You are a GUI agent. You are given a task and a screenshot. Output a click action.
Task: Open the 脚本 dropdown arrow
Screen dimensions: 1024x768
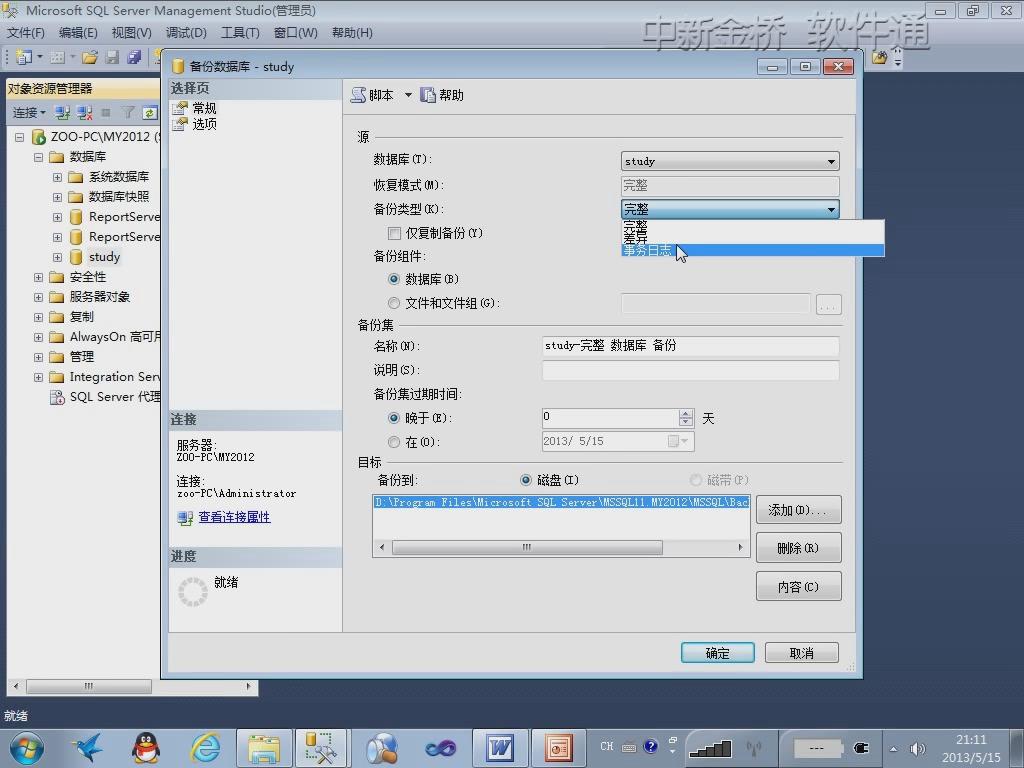pos(408,95)
